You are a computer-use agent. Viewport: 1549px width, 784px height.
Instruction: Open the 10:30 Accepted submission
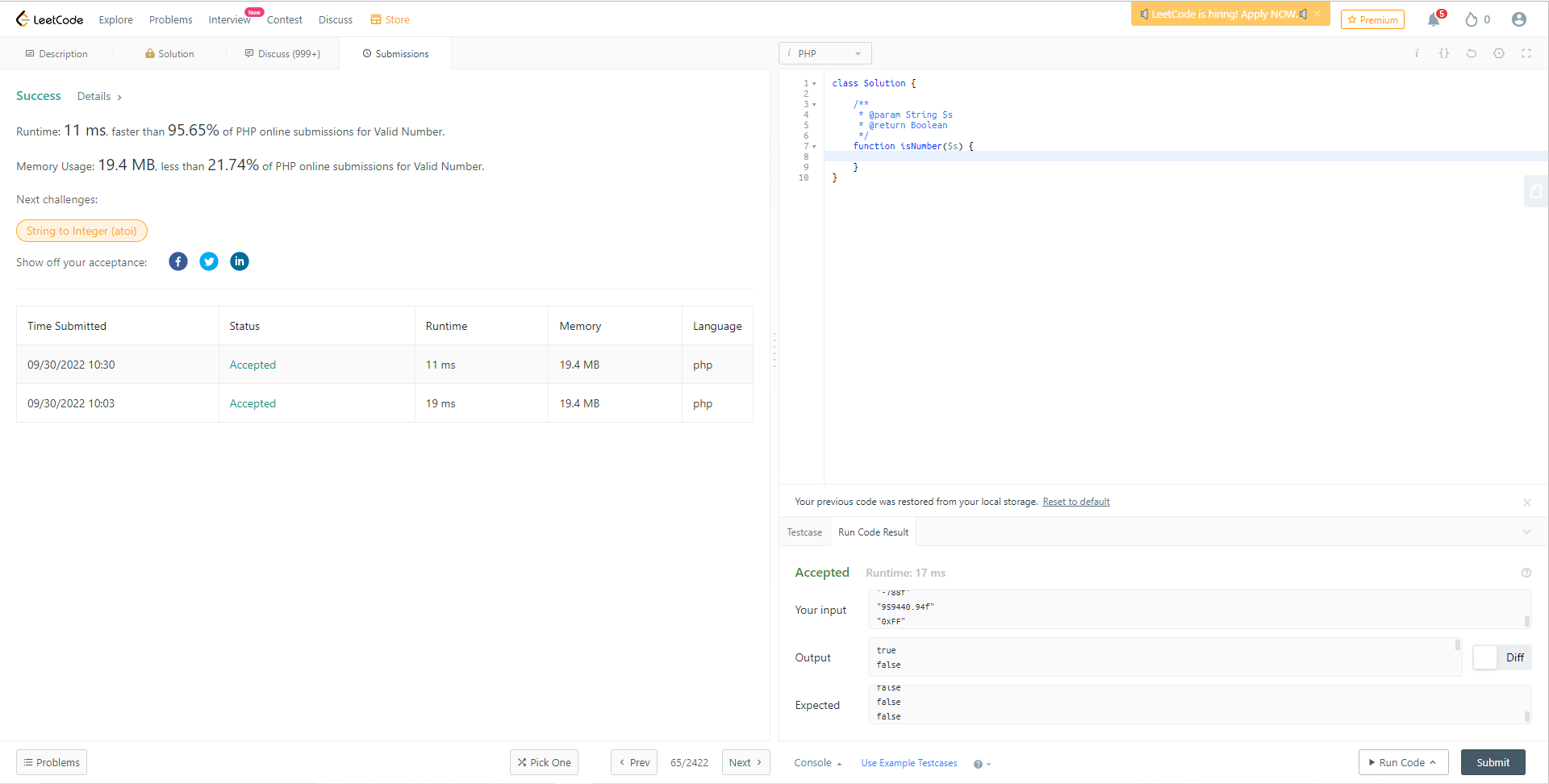tap(253, 365)
